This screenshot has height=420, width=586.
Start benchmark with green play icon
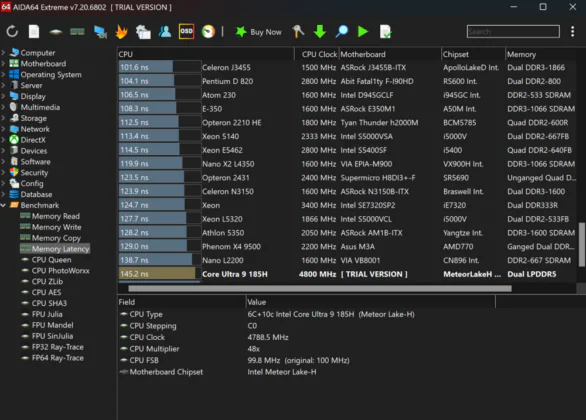363,32
